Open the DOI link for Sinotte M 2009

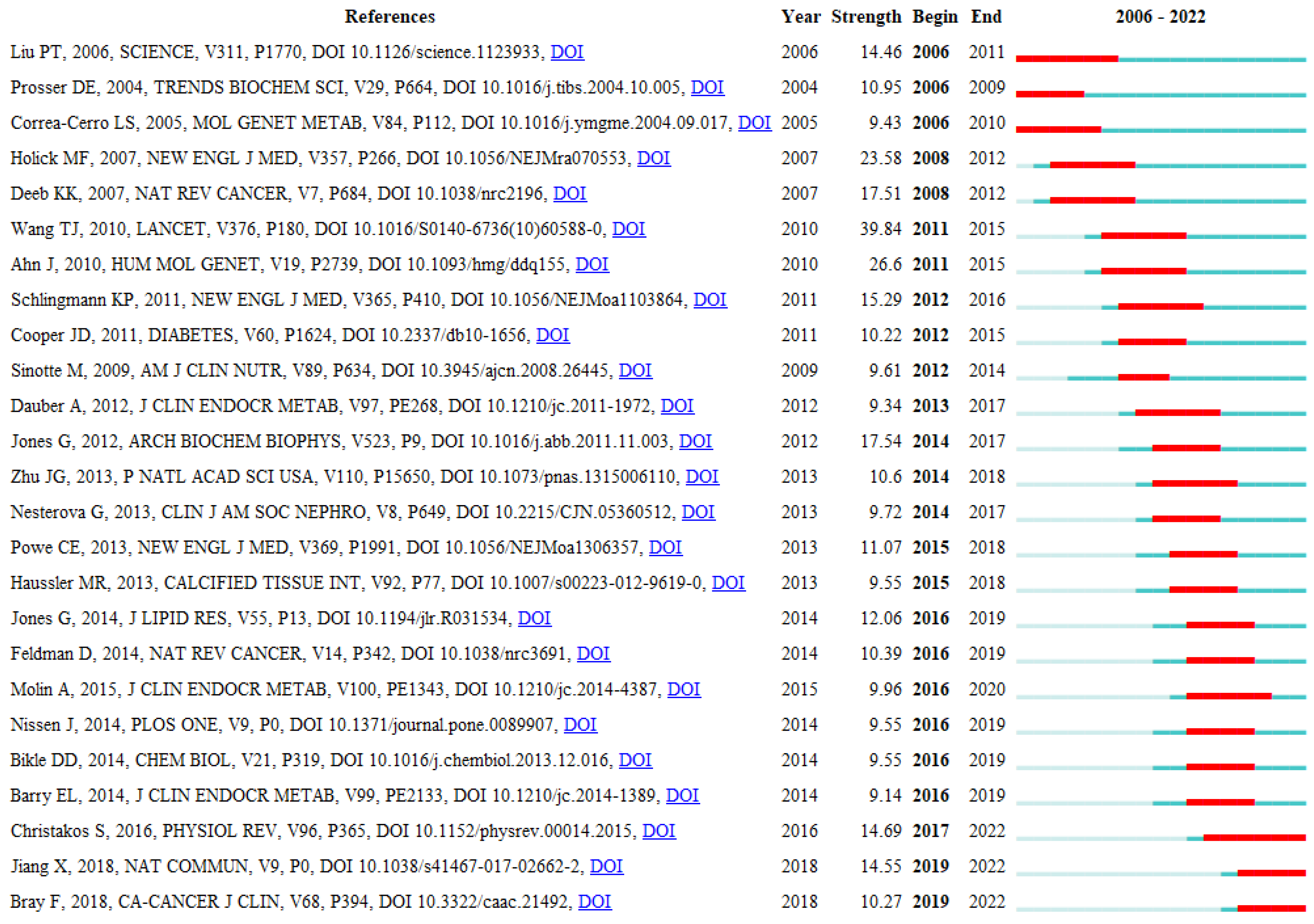coord(636,370)
